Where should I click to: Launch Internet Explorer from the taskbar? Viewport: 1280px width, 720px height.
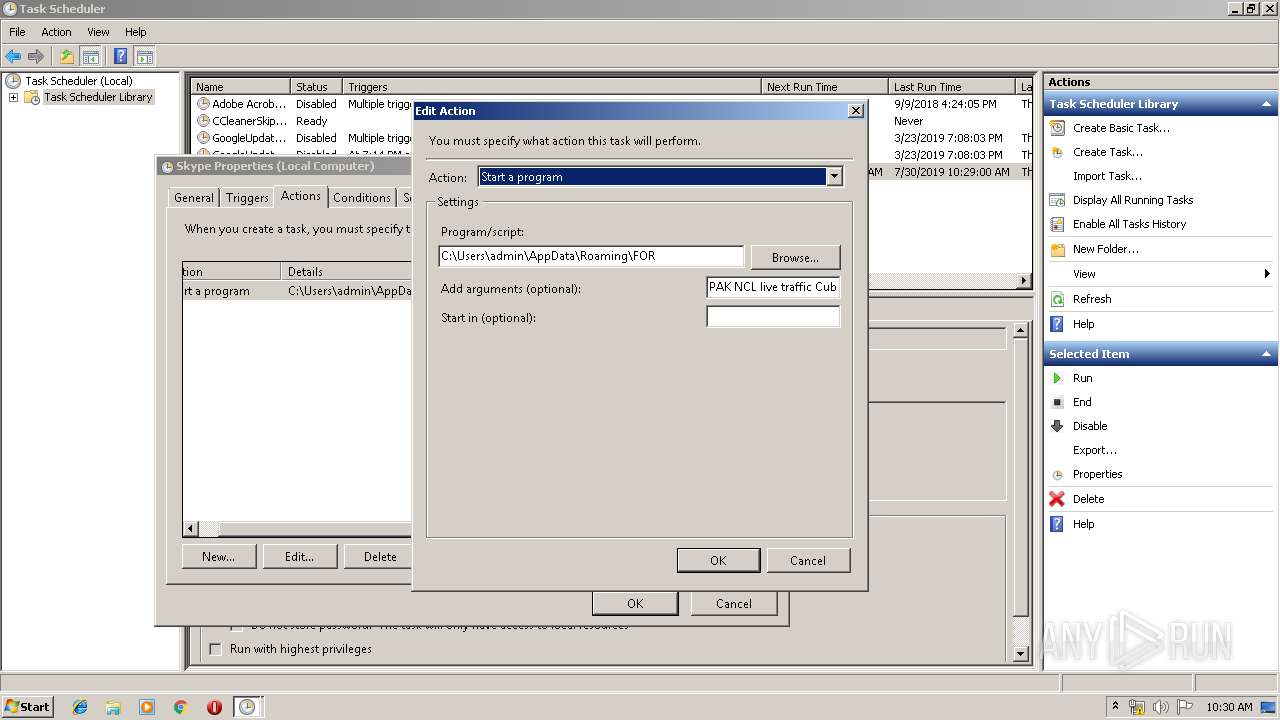point(80,707)
